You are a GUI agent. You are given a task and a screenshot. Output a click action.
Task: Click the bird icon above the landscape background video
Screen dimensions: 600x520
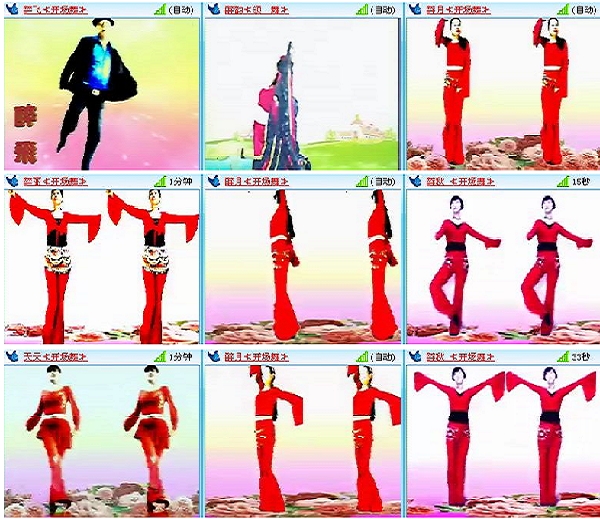coord(213,9)
